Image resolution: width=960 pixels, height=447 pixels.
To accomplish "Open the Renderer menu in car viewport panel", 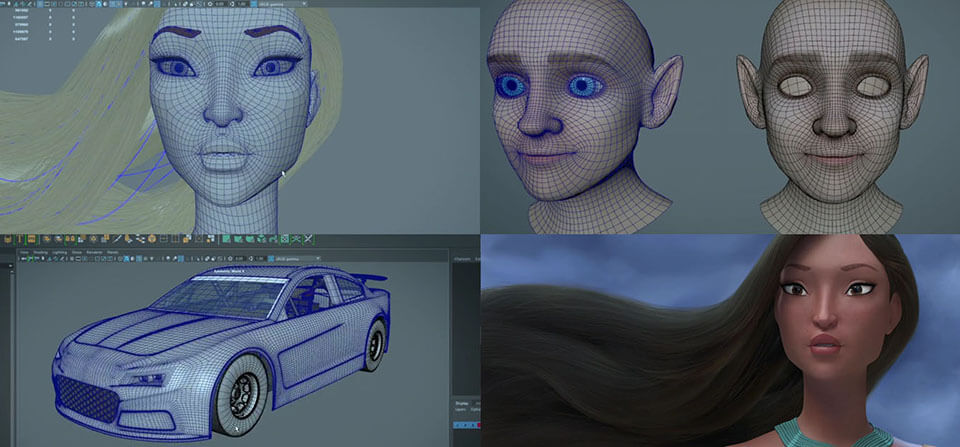I will [x=94, y=252].
